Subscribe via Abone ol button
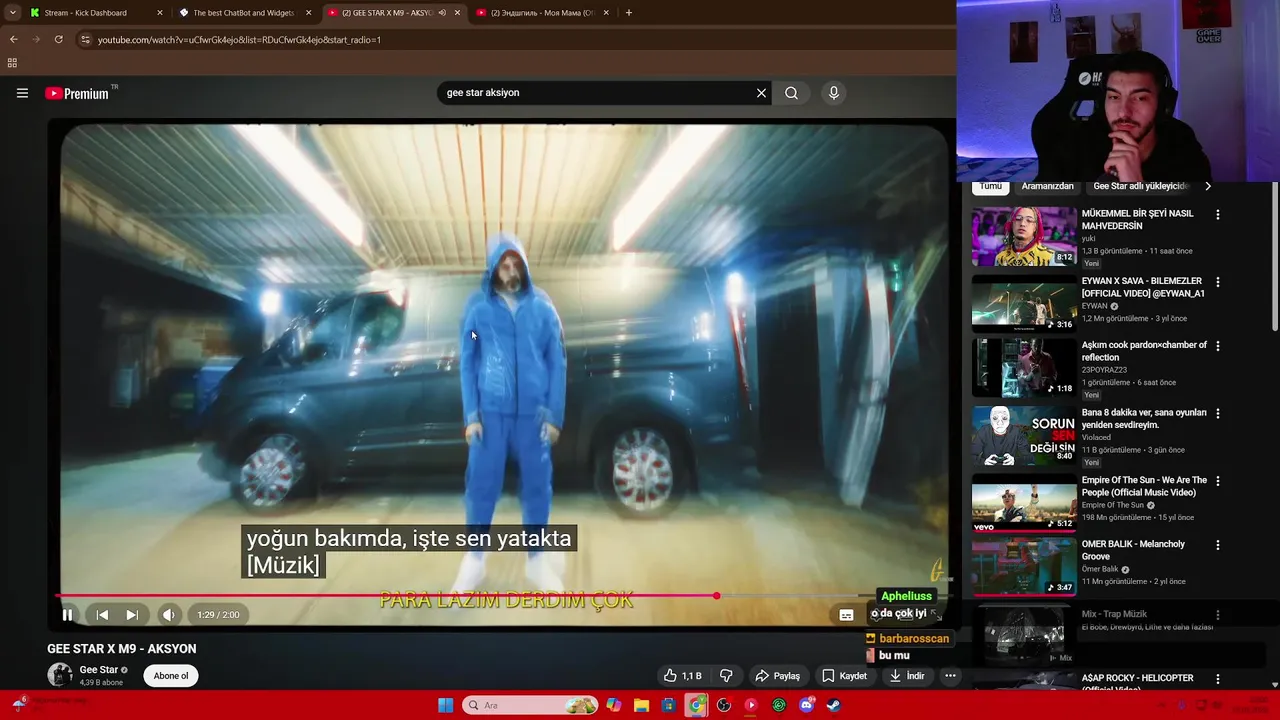Screen dimensions: 1280x720 pos(171,676)
